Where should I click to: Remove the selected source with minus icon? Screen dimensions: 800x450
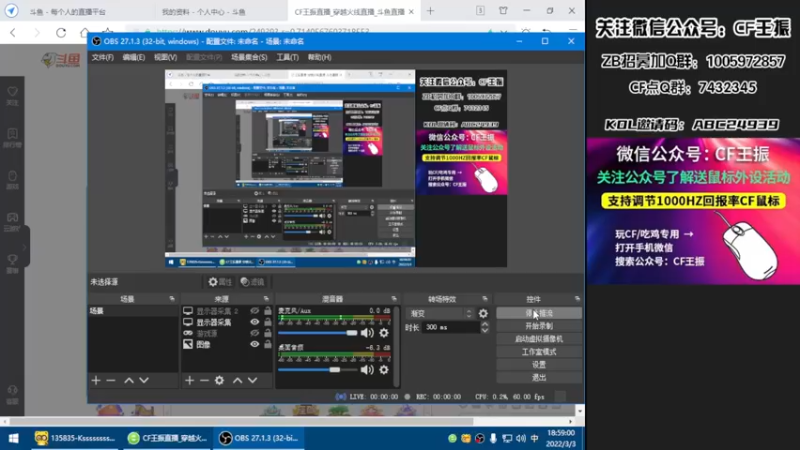pos(204,380)
